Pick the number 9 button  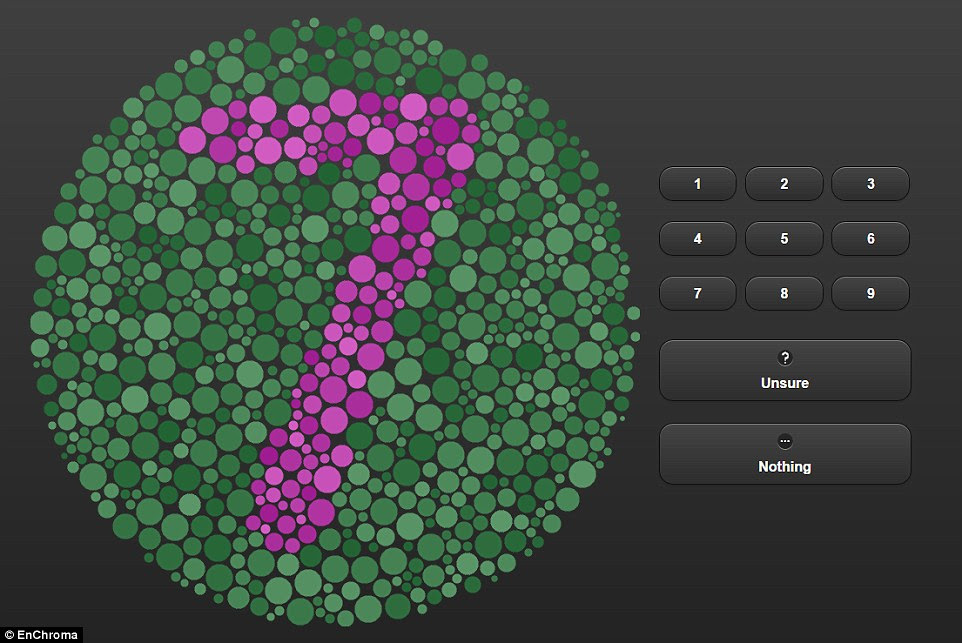click(871, 293)
